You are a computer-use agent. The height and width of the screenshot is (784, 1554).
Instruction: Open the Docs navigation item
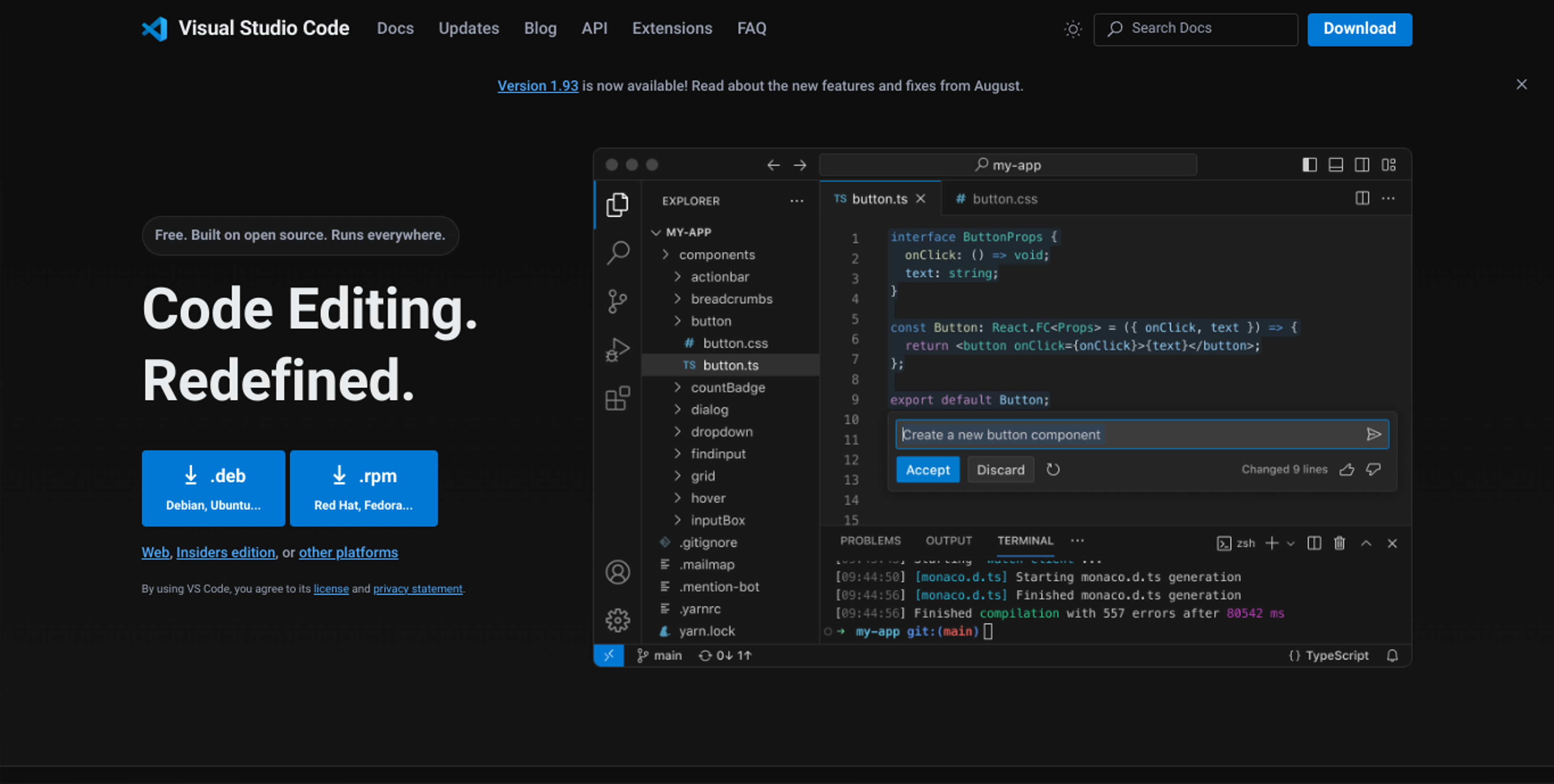[395, 28]
